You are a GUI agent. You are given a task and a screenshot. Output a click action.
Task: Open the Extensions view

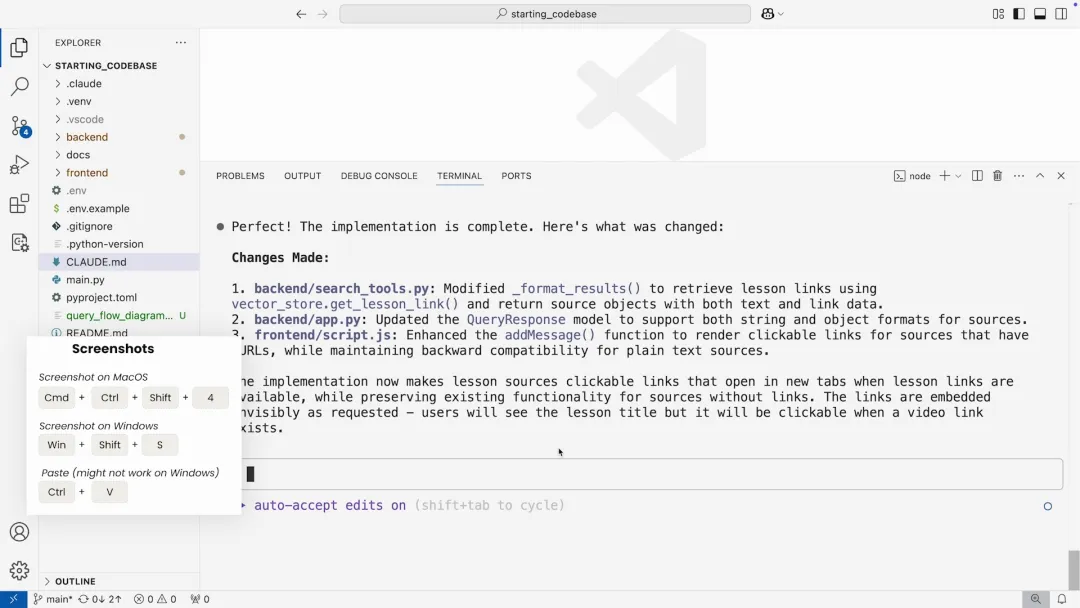(19, 204)
